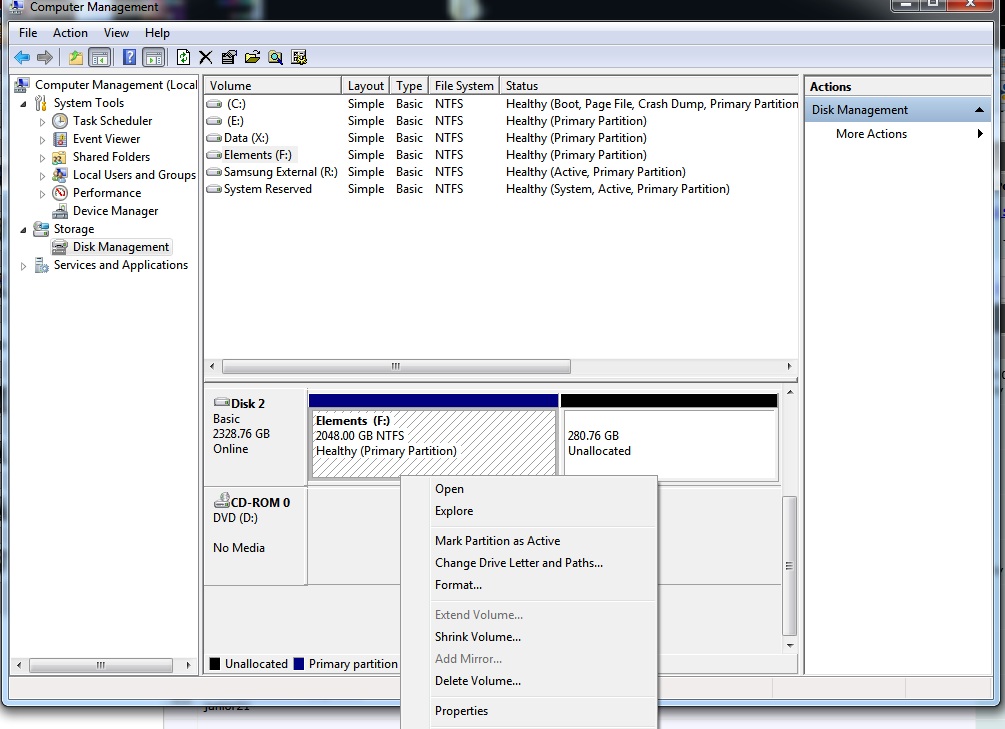
Task: Sort by the Layout column header
Action: point(365,86)
